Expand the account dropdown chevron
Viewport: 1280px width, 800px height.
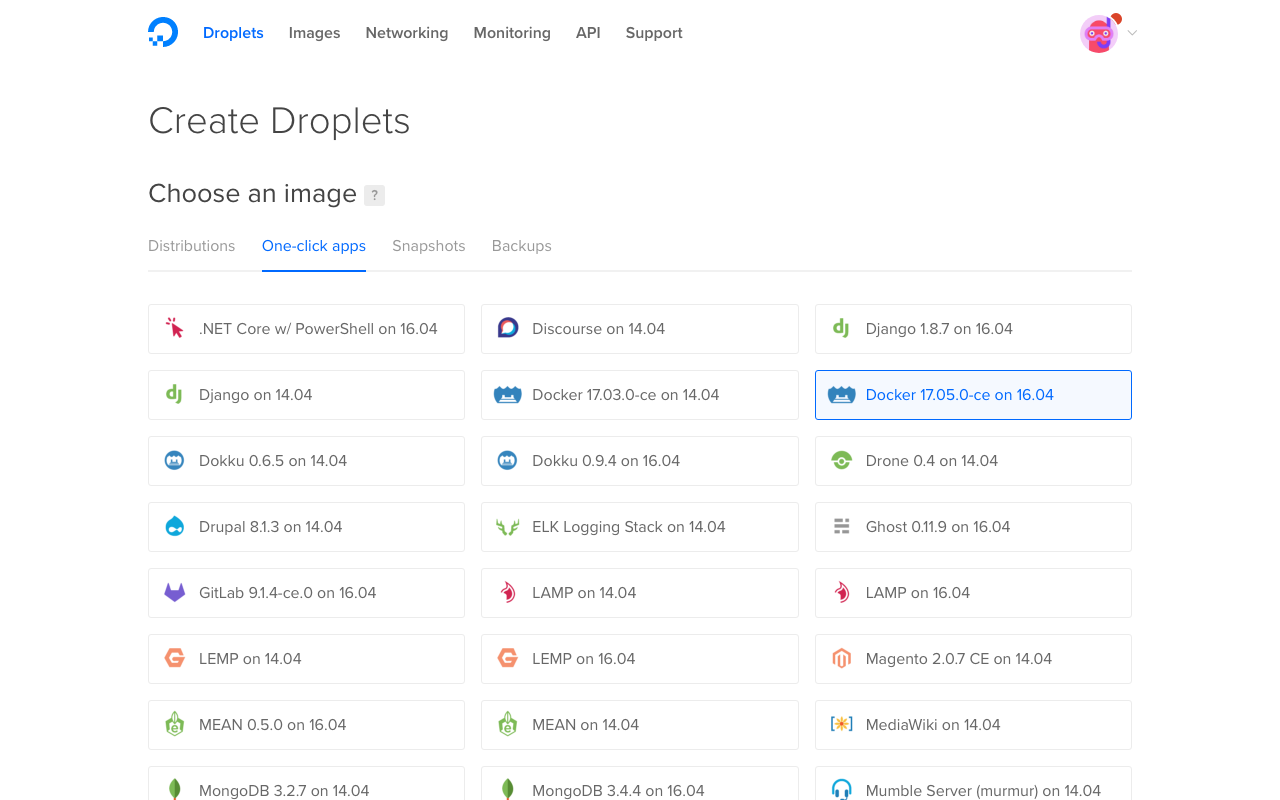click(1132, 33)
